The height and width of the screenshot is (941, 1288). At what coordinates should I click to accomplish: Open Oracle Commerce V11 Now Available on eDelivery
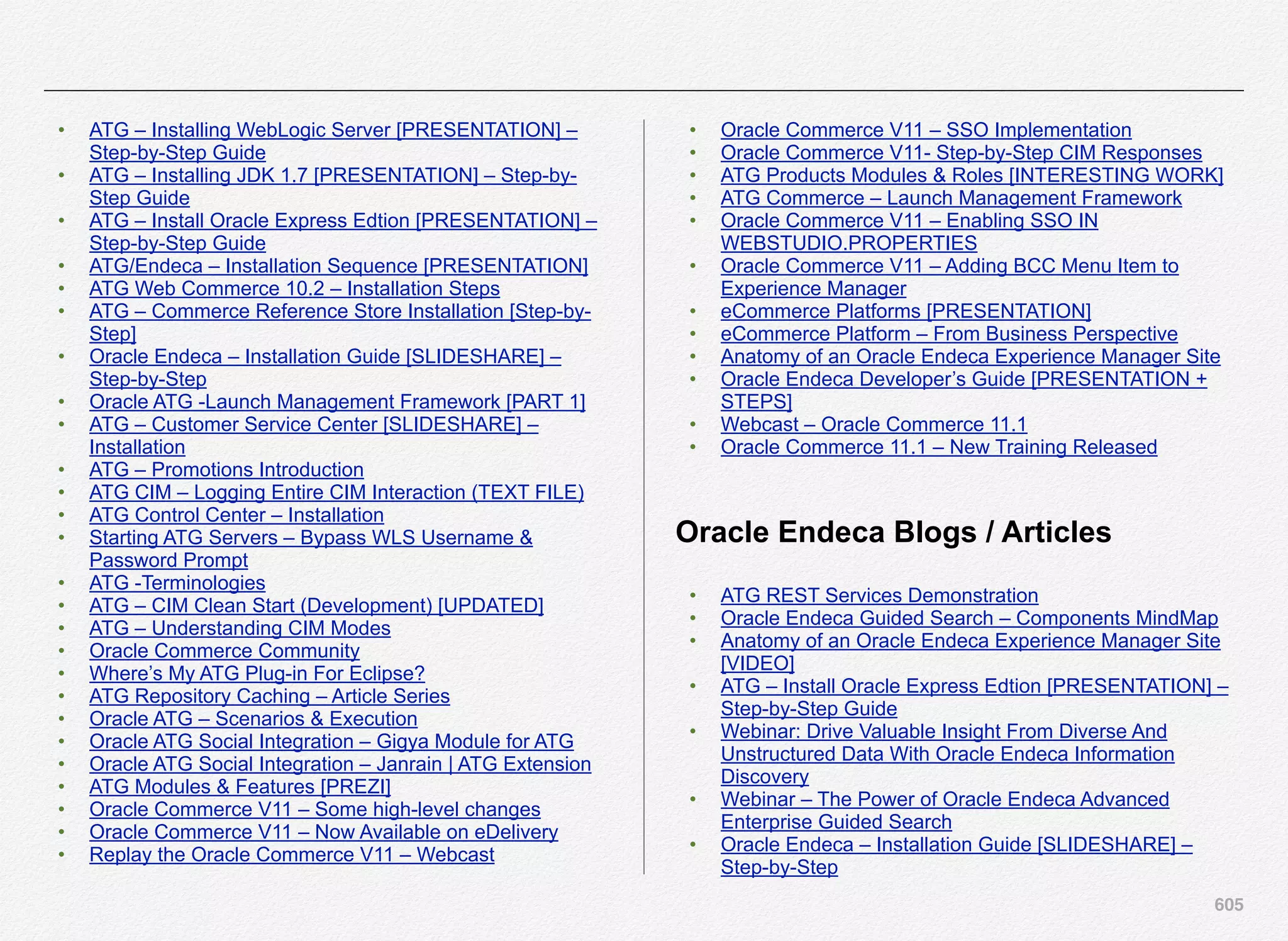[323, 832]
